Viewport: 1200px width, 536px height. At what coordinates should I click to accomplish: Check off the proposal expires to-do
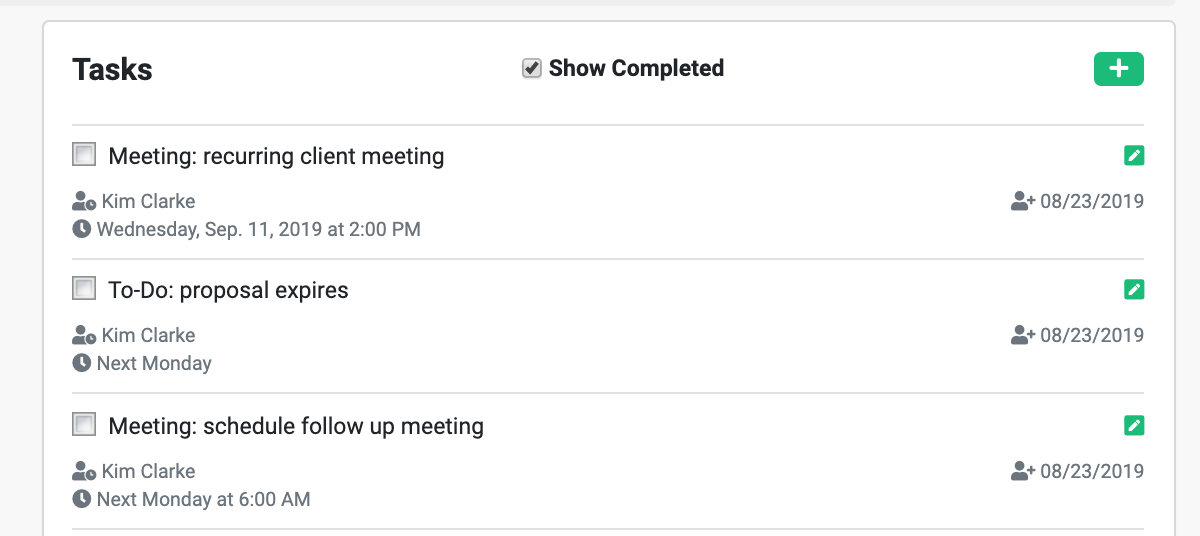84,288
